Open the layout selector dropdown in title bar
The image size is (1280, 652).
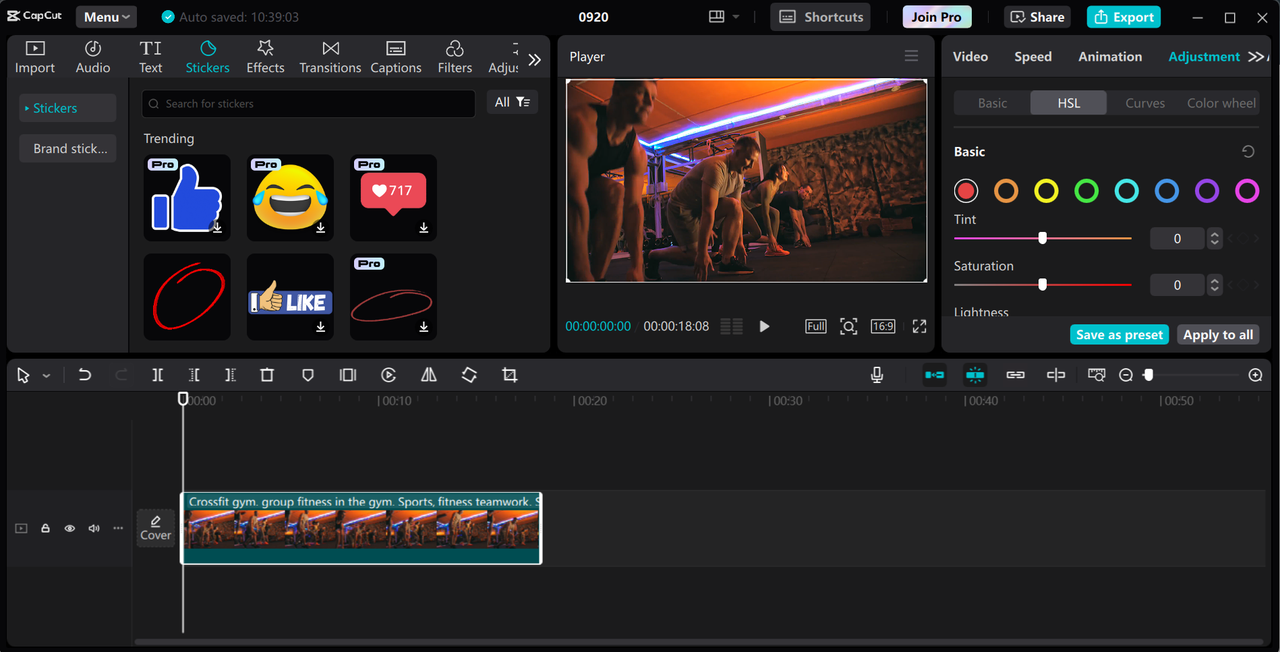coord(724,17)
